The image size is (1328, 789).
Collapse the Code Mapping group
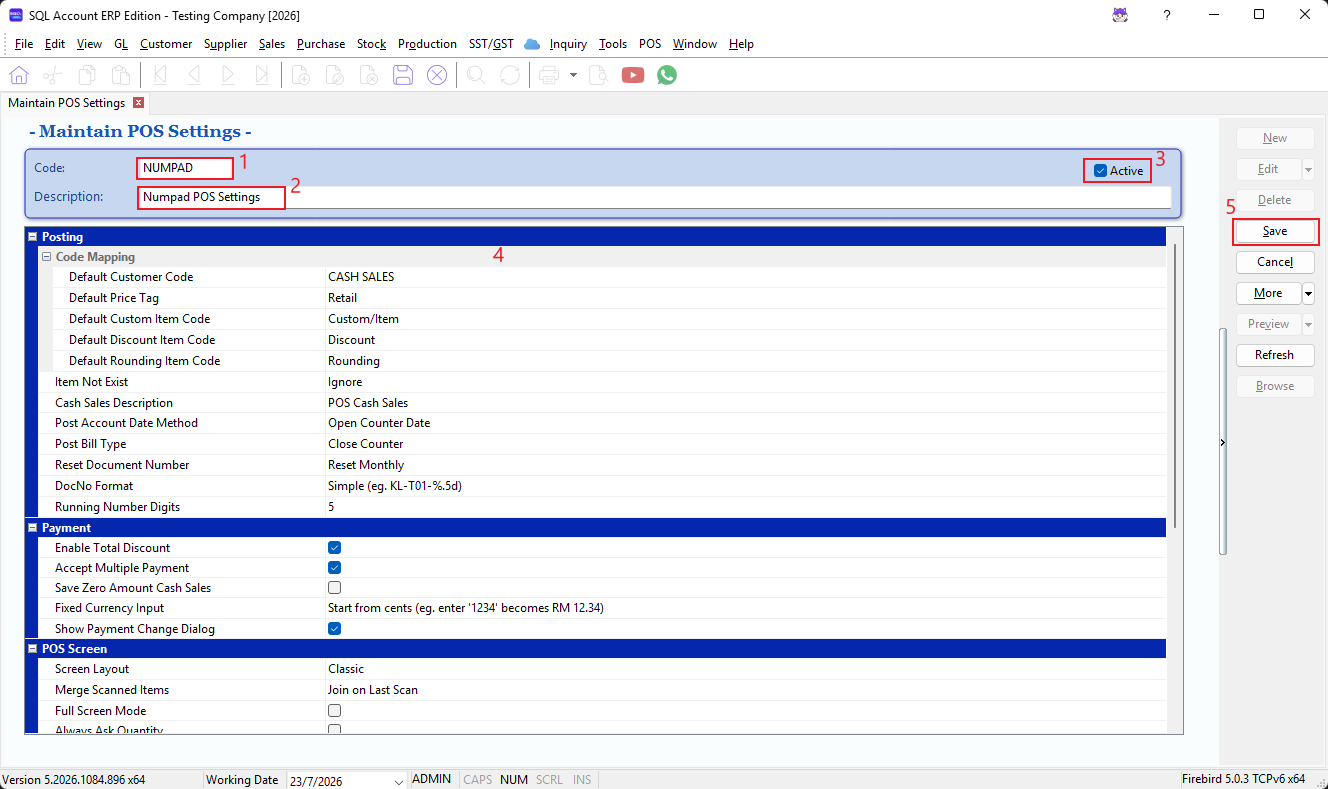pyautogui.click(x=46, y=257)
